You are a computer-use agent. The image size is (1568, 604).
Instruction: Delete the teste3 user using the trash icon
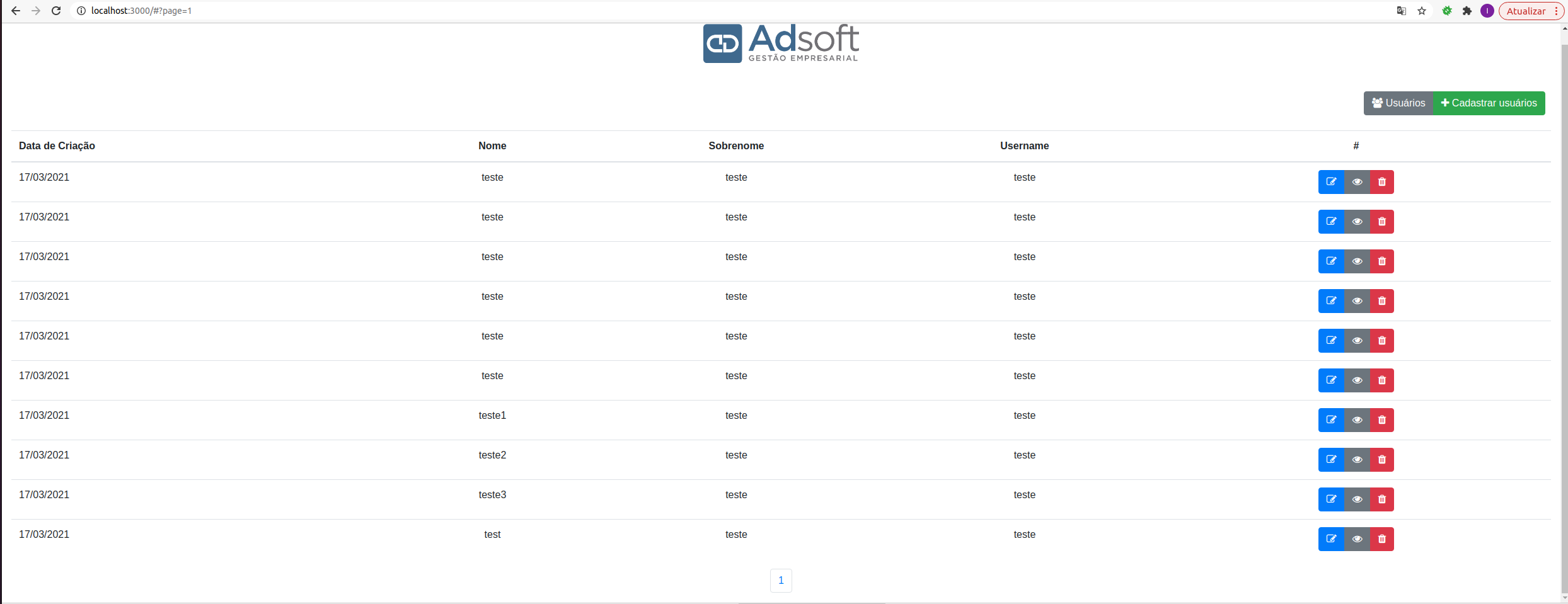click(1381, 499)
